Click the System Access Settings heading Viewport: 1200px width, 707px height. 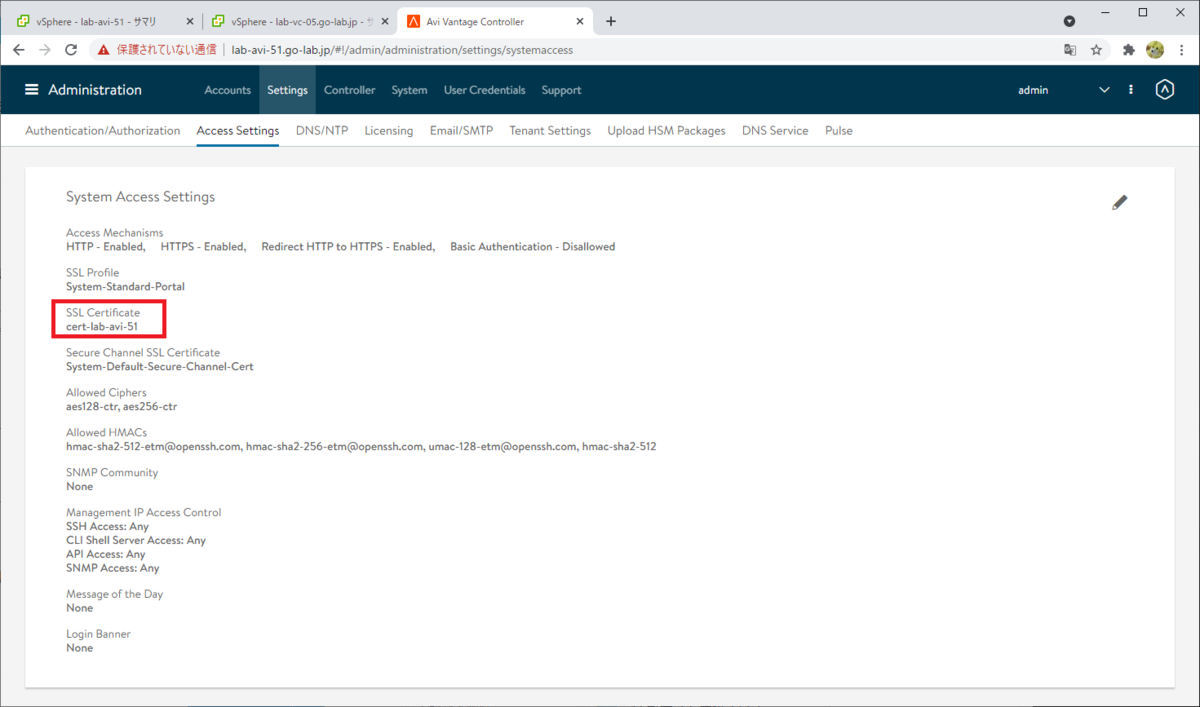pos(140,197)
